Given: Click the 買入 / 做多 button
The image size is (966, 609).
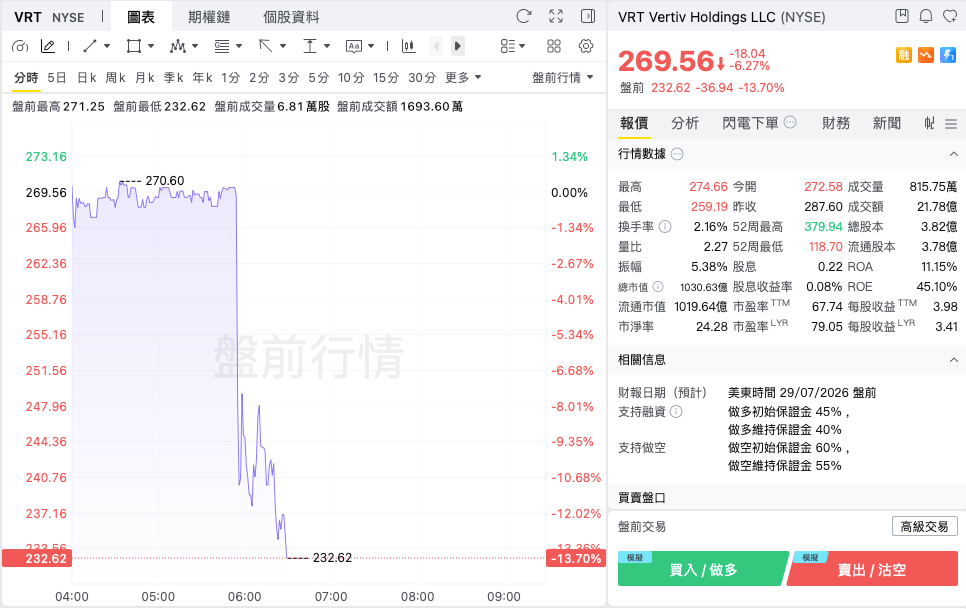Looking at the screenshot, I should point(703,569).
